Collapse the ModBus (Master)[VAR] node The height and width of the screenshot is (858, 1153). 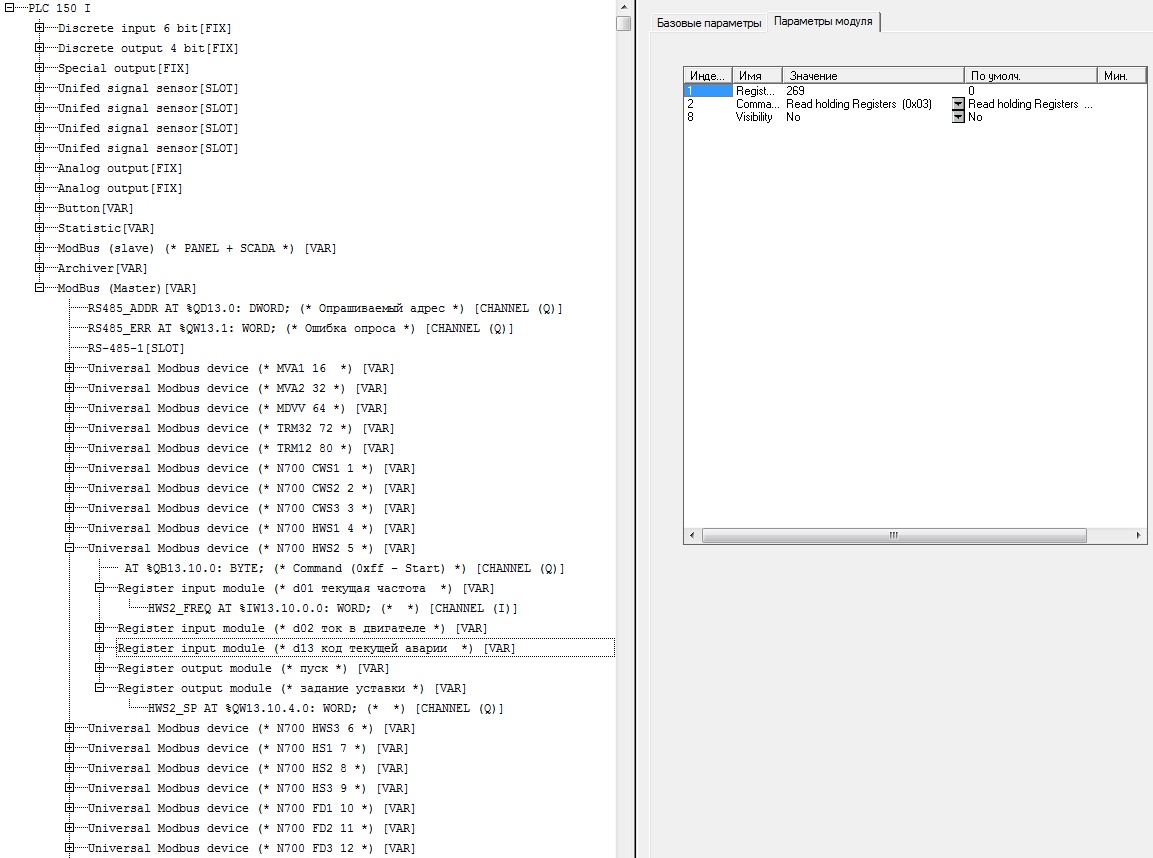tap(39, 287)
